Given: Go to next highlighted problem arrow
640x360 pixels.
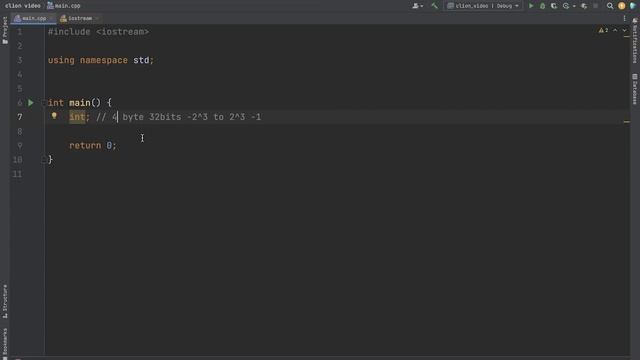Looking at the screenshot, I should point(624,30).
